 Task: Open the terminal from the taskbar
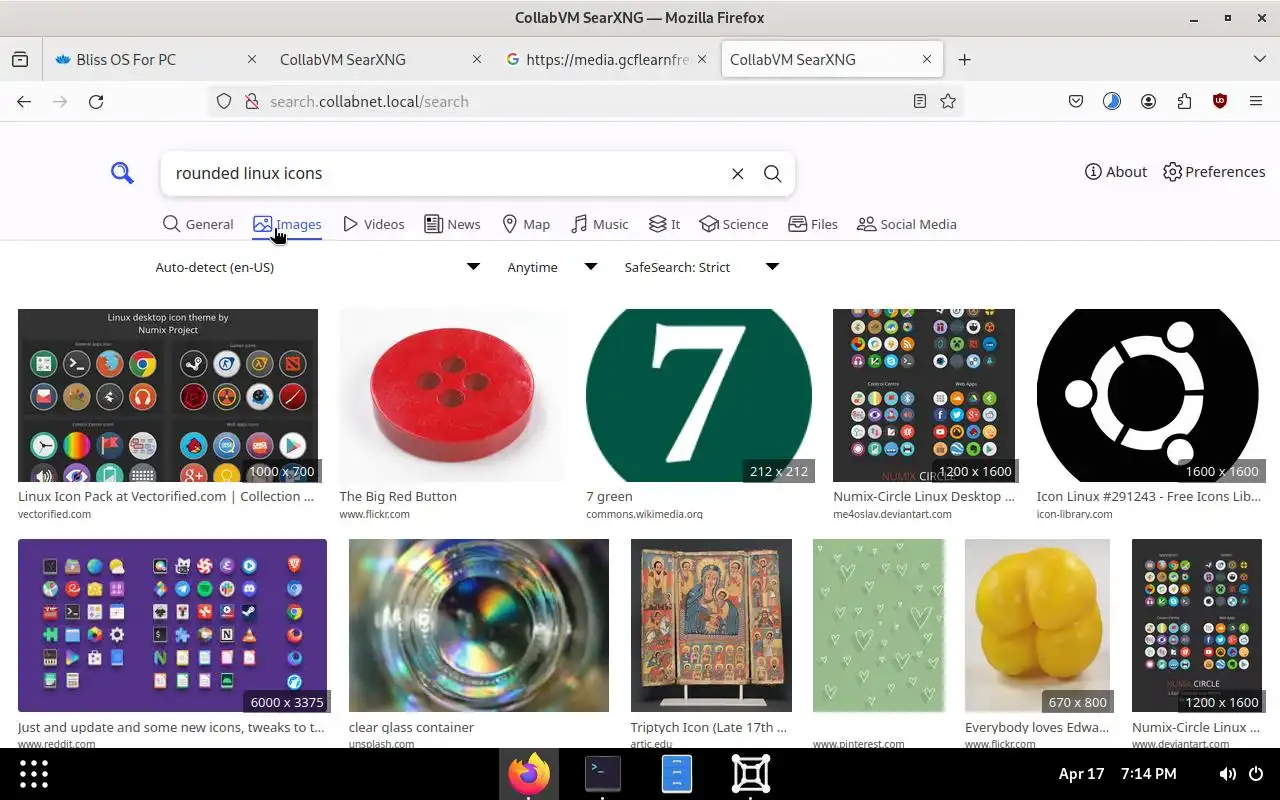(602, 773)
